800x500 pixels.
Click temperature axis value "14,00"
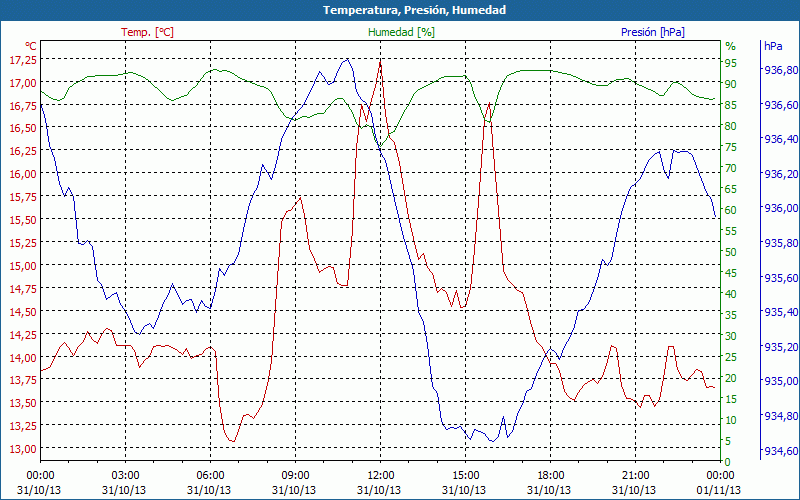point(23,358)
